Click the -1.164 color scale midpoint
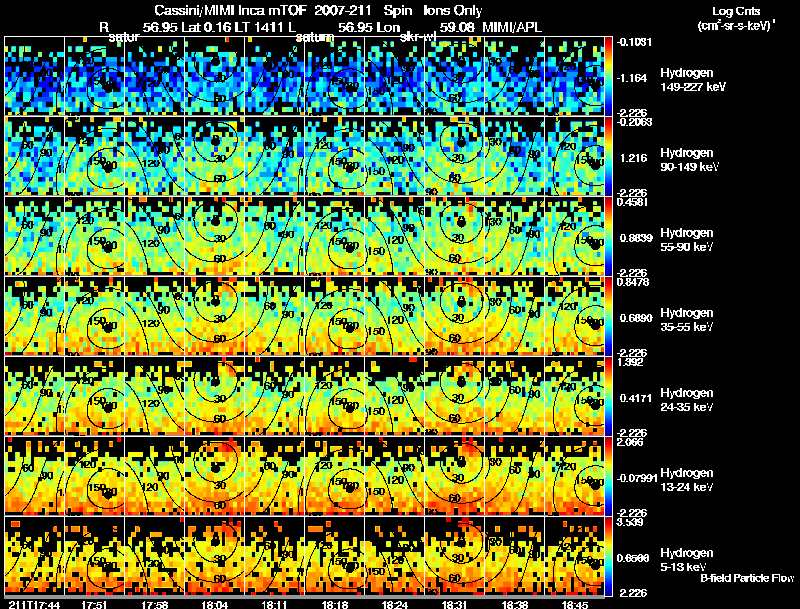This screenshot has width=800, height=609. [632, 78]
